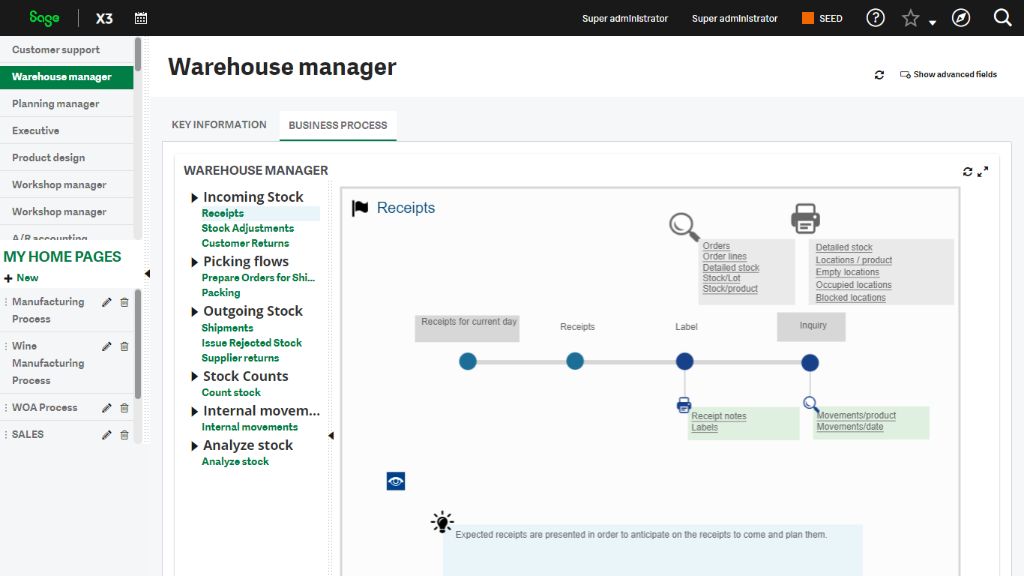Viewport: 1024px width, 576px height.
Task: Click the Receipts flag icon
Action: click(x=360, y=208)
